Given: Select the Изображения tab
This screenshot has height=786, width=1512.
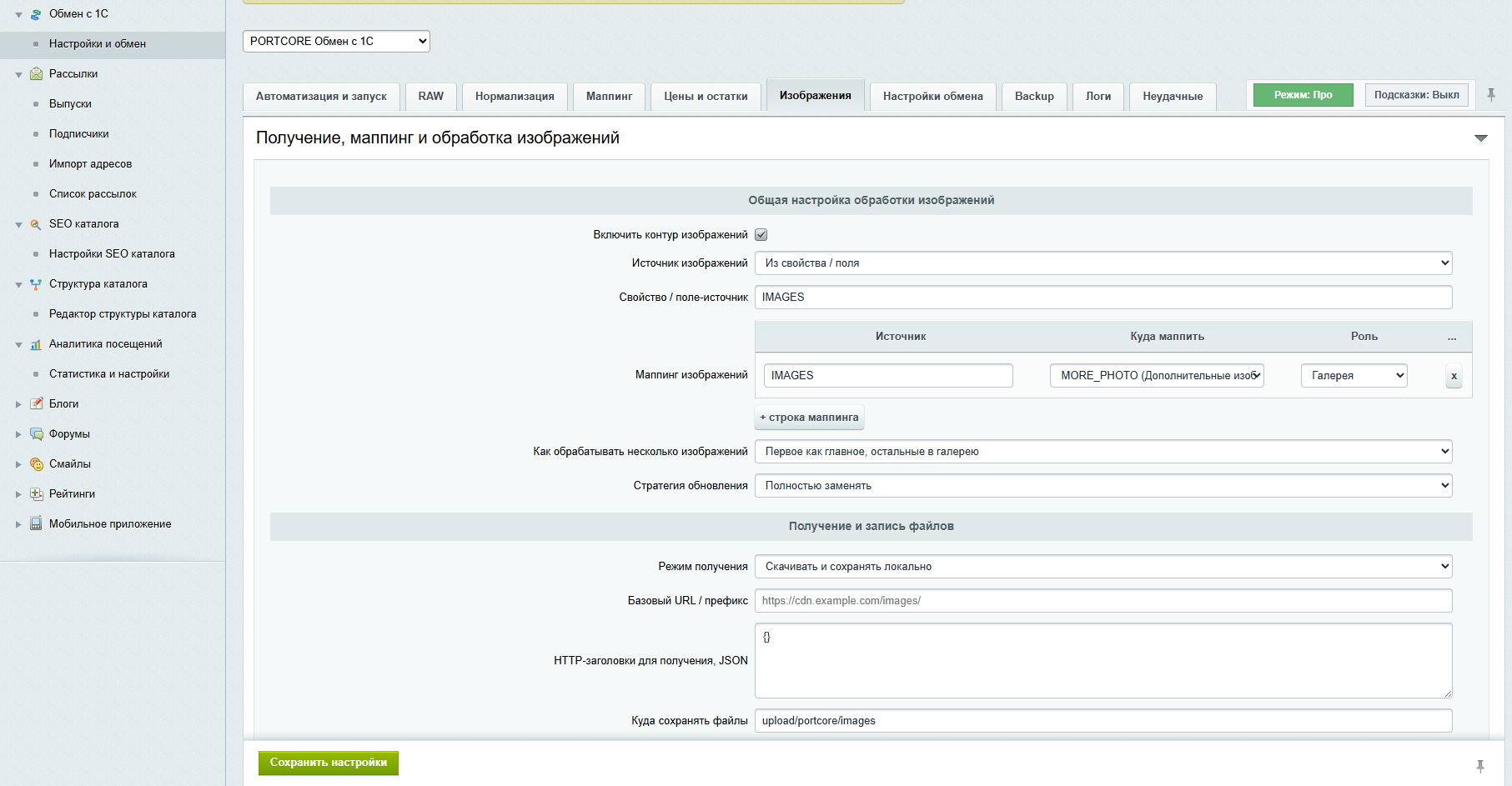Looking at the screenshot, I should click(816, 96).
